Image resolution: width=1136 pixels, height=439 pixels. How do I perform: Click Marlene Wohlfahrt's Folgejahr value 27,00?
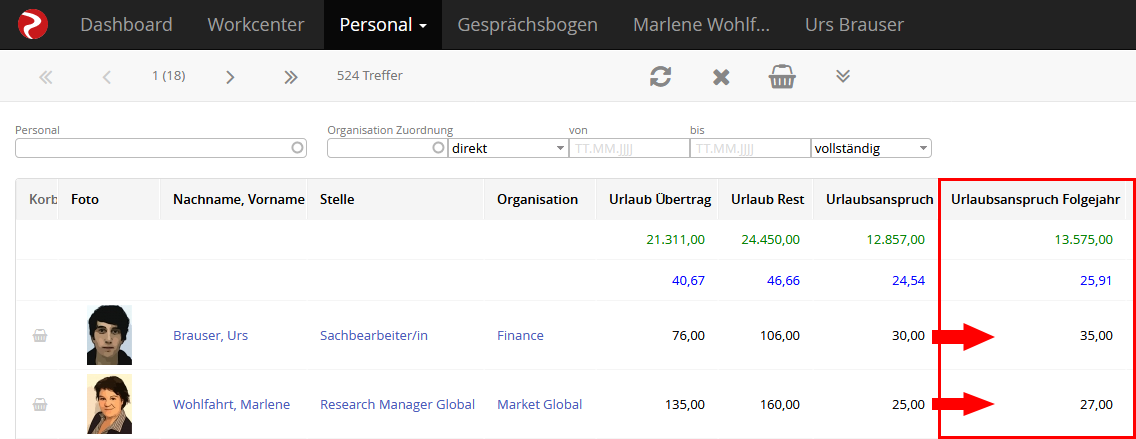point(1096,405)
